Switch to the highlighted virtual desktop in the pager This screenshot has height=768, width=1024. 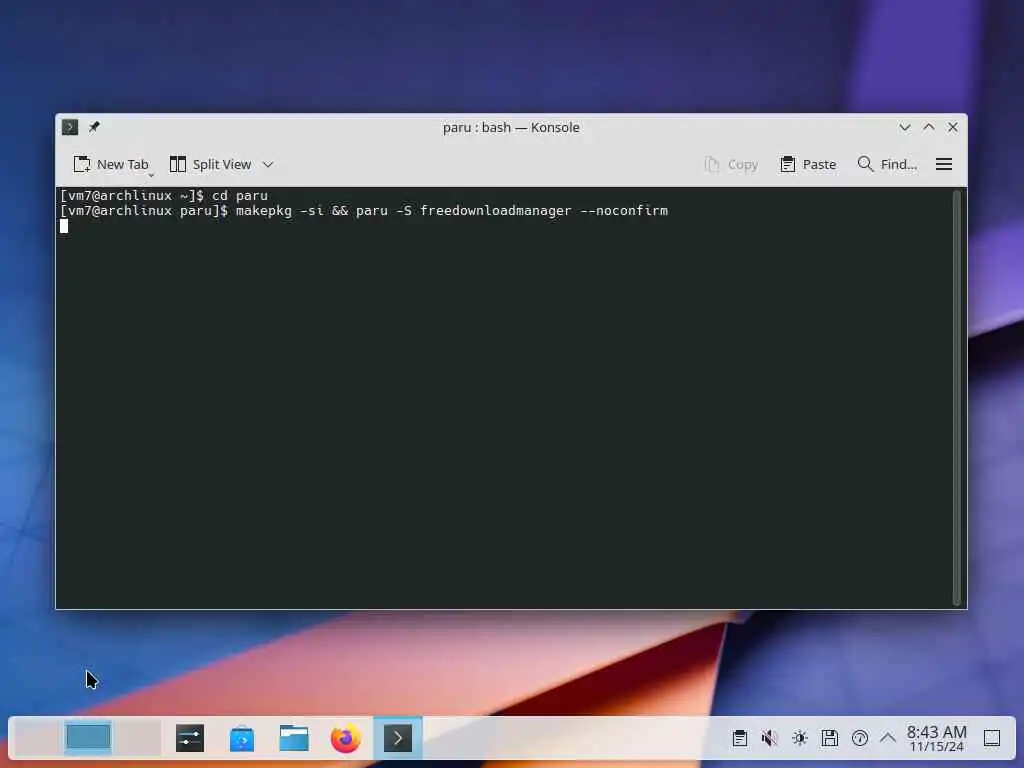(x=88, y=738)
